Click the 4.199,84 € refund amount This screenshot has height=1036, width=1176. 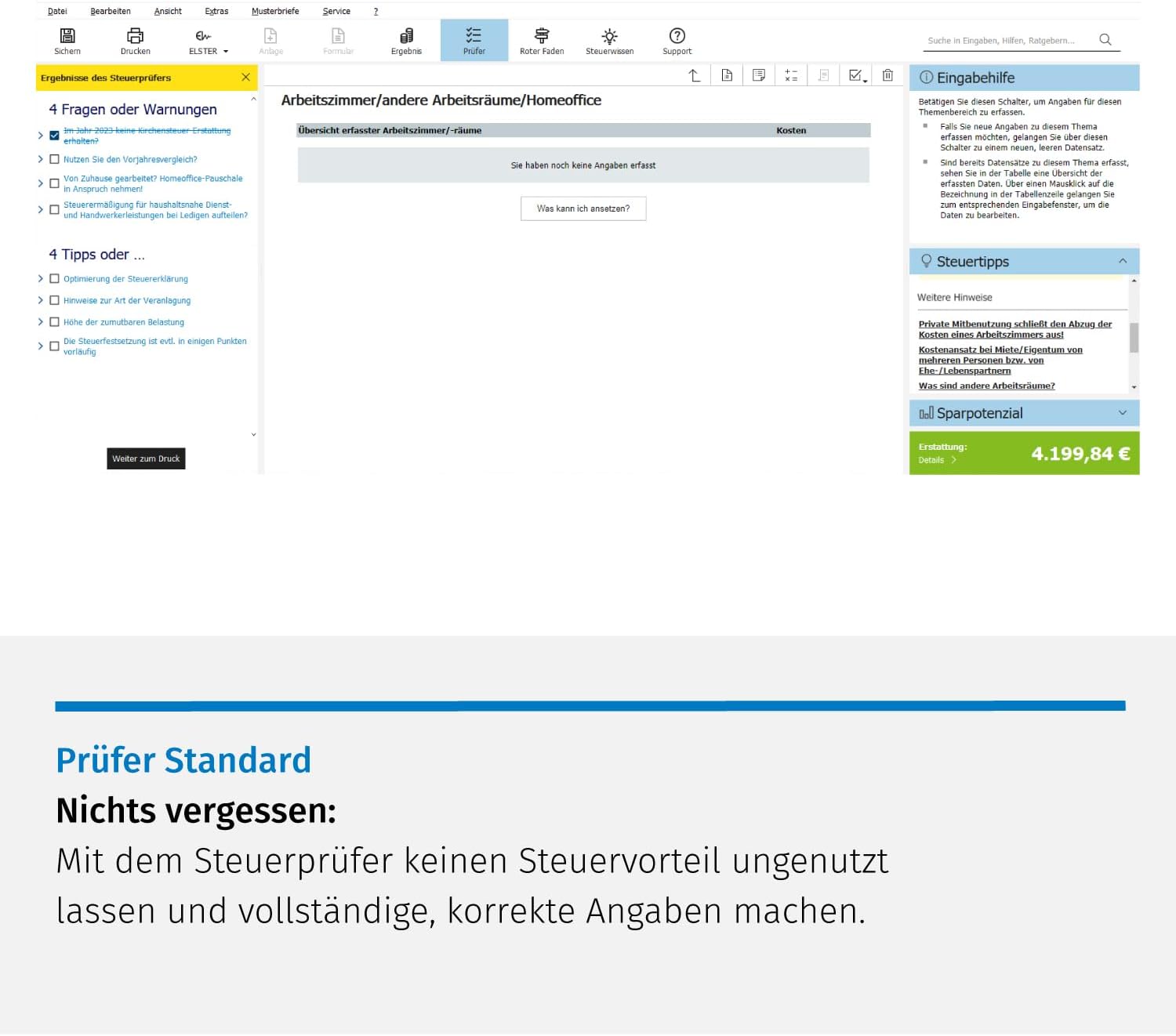click(1080, 453)
